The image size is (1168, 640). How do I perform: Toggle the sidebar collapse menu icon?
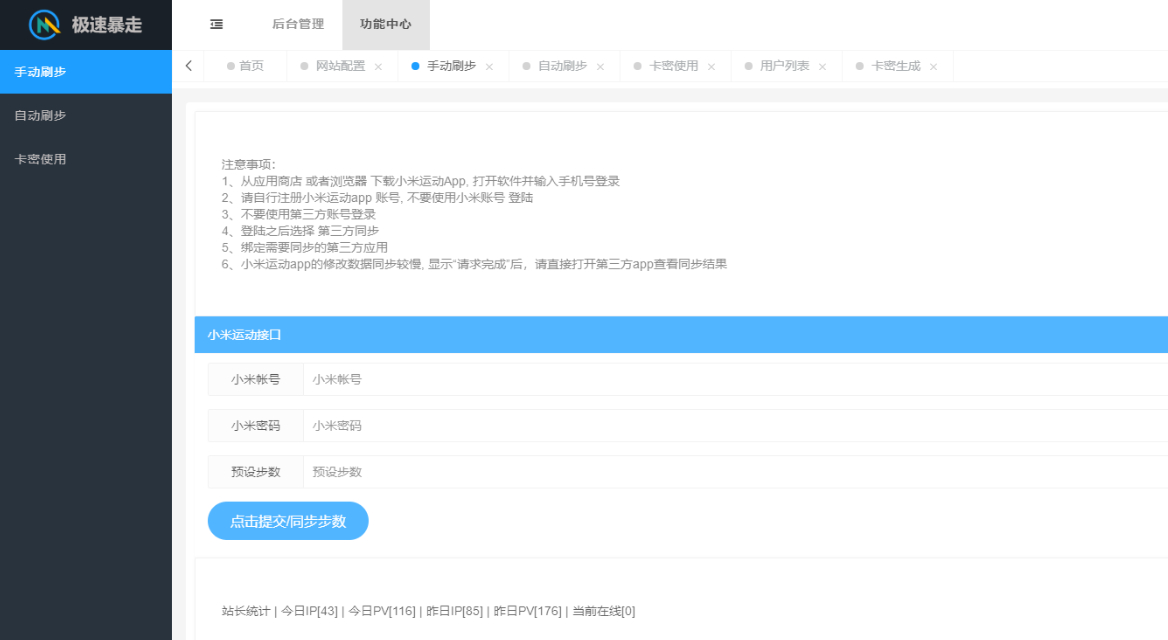coord(217,25)
